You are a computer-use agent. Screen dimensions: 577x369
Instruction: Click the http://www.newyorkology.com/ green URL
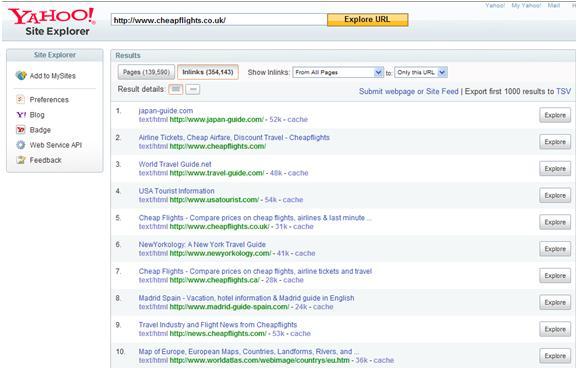[x=220, y=253]
